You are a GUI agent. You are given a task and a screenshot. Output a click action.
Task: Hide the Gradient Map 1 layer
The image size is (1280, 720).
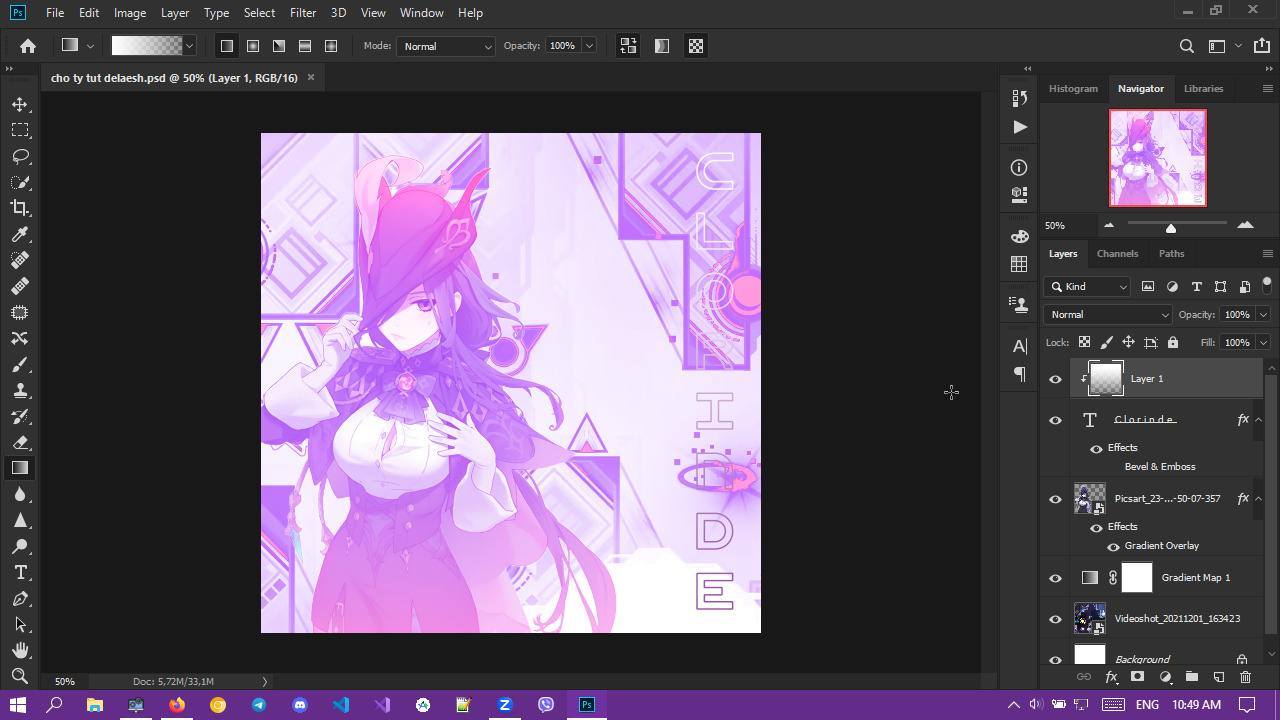point(1055,578)
